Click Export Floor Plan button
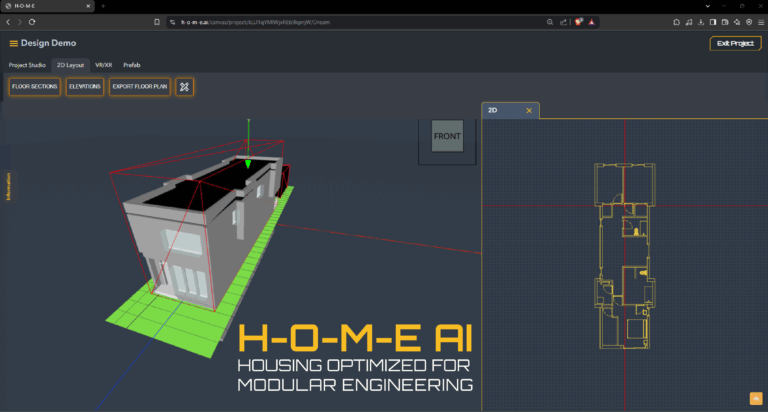The width and height of the screenshot is (768, 412). point(139,87)
